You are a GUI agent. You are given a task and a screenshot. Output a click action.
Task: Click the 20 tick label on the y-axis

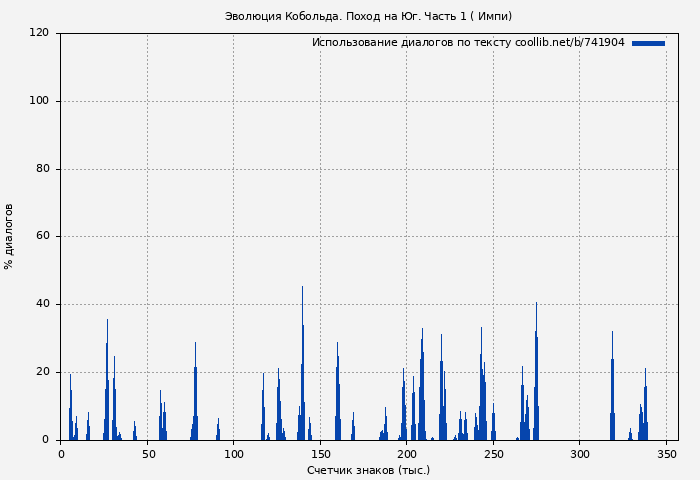coord(42,372)
